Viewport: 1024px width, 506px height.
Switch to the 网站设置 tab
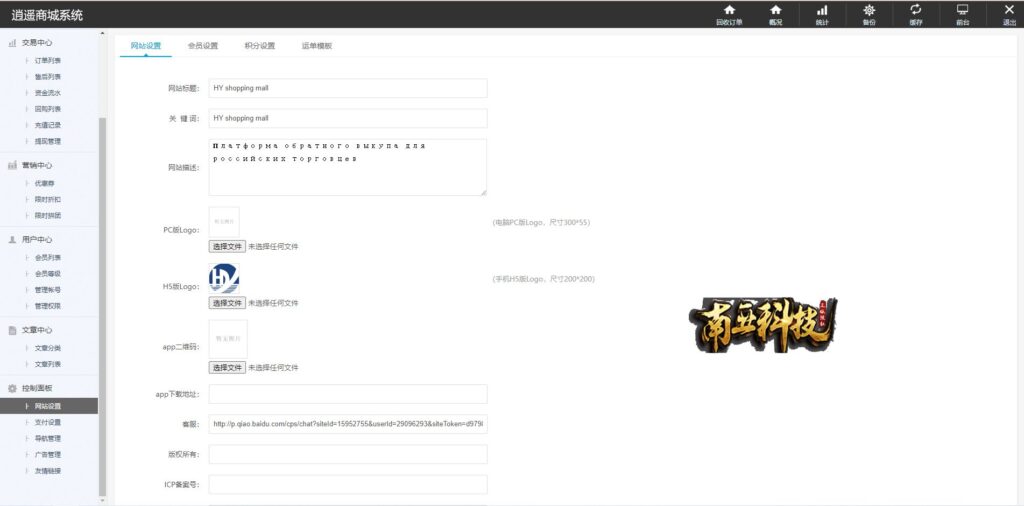(x=146, y=46)
